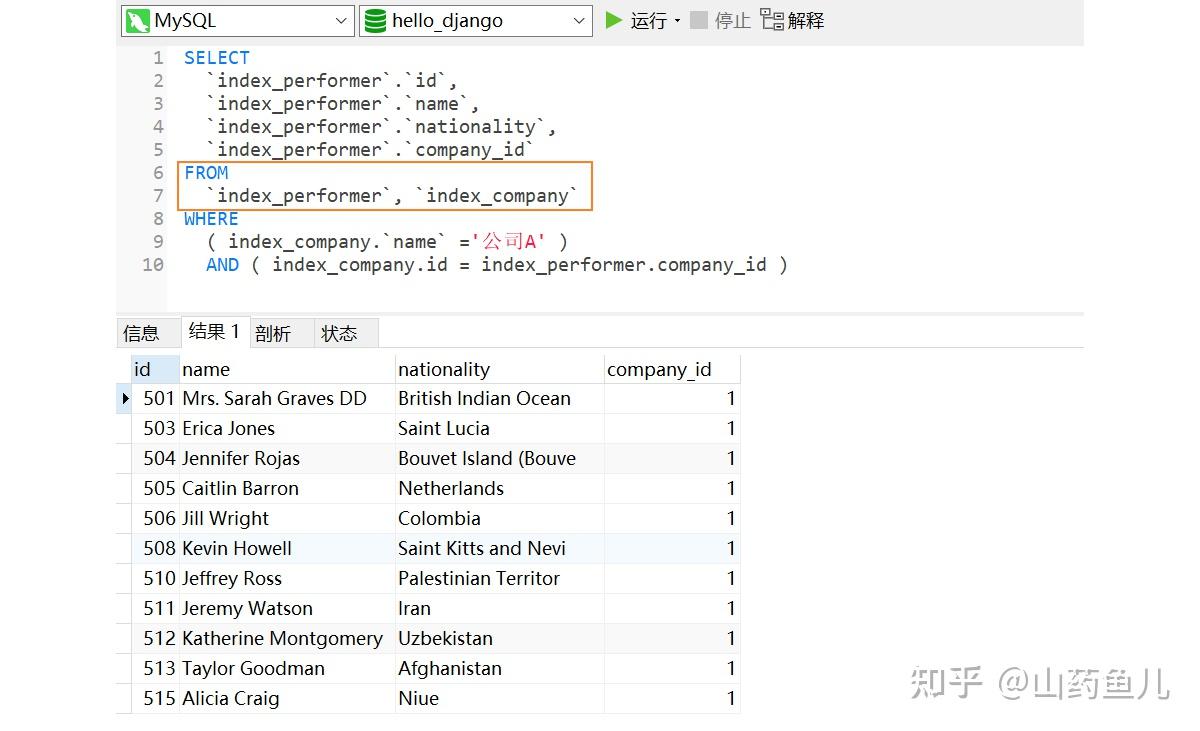Switch to the 状态 tab
The width and height of the screenshot is (1200, 731).
tap(341, 332)
